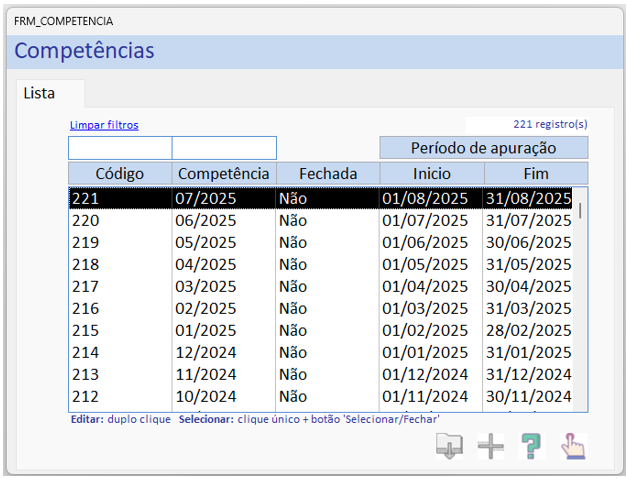Click Inicio date 01/04/2025

click(425, 286)
